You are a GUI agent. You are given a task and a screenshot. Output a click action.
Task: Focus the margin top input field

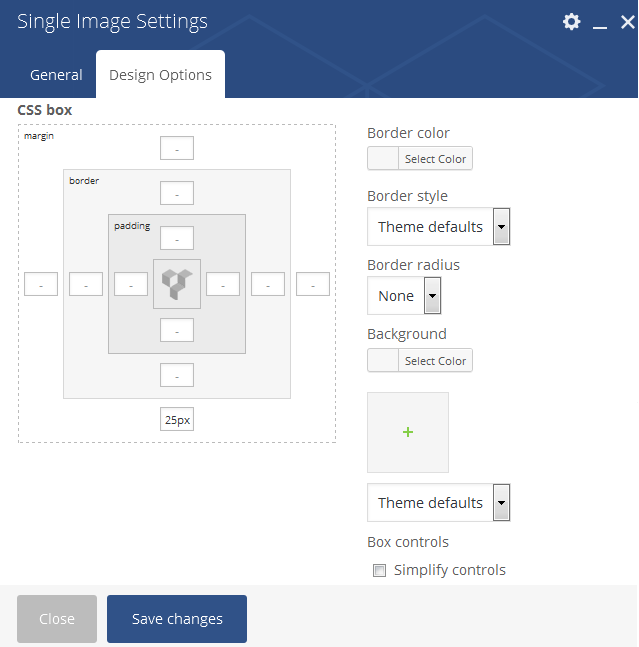point(177,148)
